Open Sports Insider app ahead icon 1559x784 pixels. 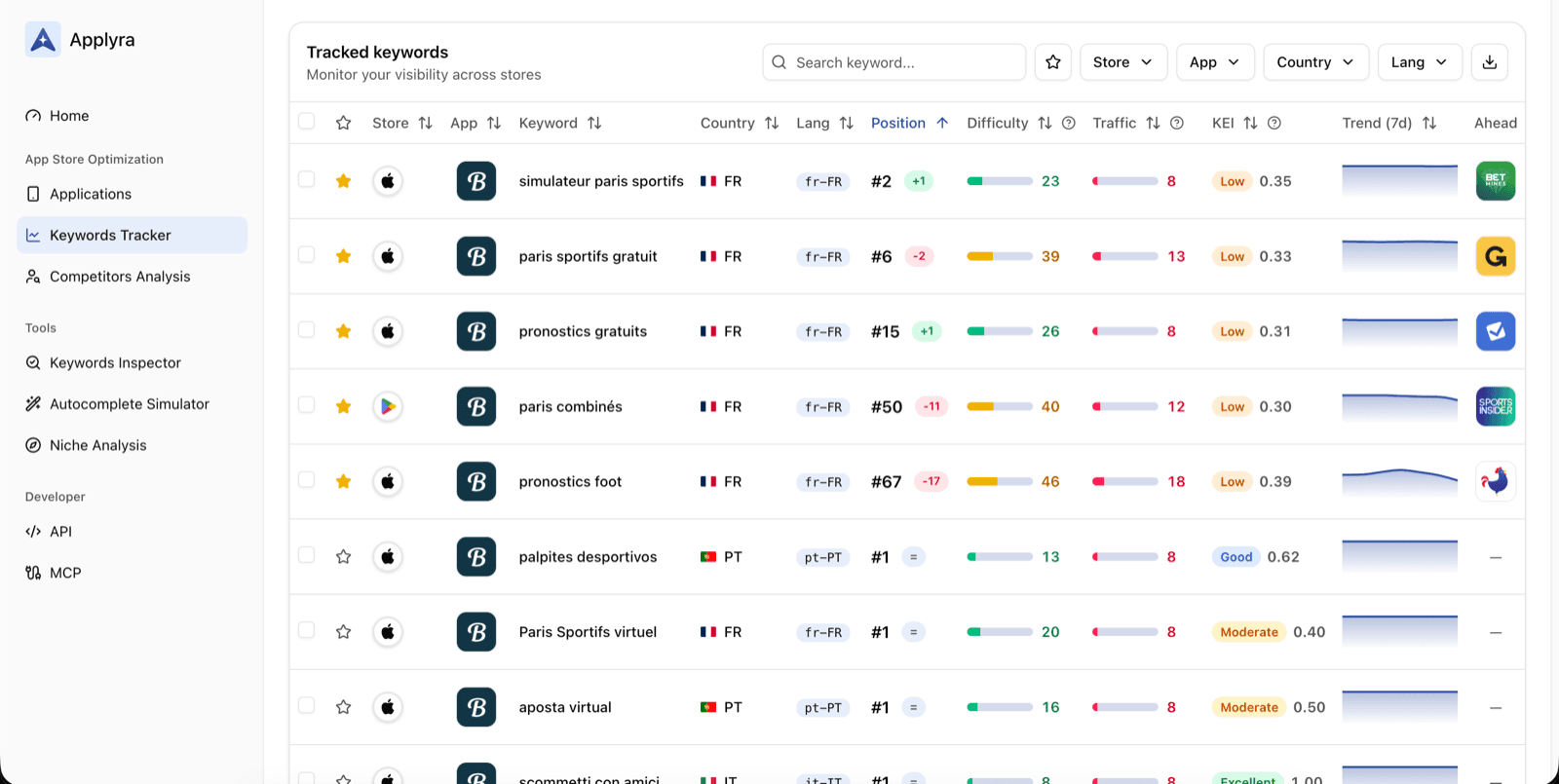click(1496, 406)
